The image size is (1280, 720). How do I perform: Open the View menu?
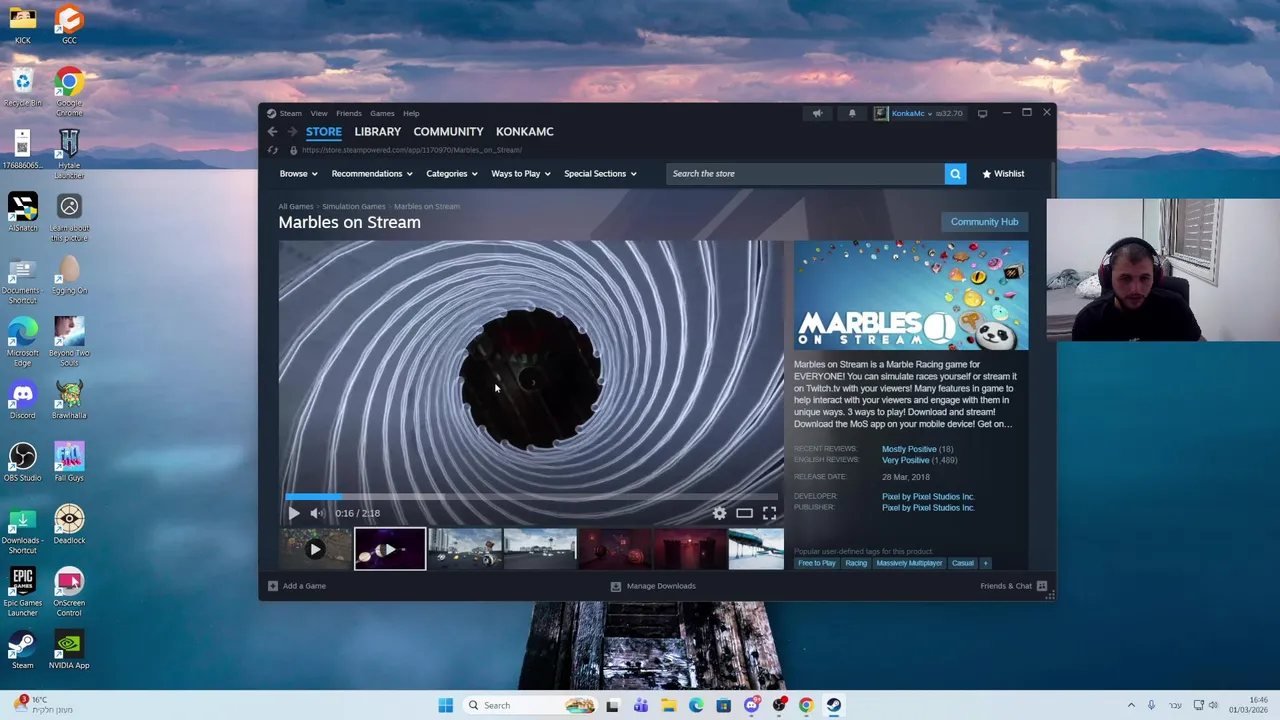click(x=318, y=113)
